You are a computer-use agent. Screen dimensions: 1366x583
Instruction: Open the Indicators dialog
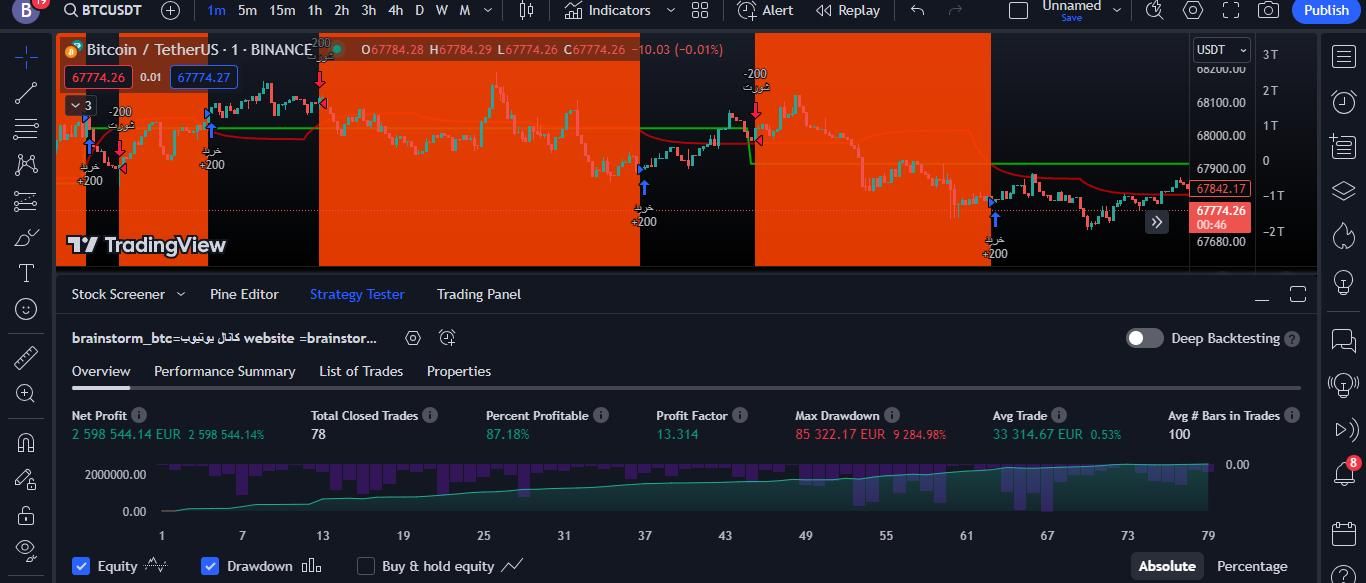point(607,10)
